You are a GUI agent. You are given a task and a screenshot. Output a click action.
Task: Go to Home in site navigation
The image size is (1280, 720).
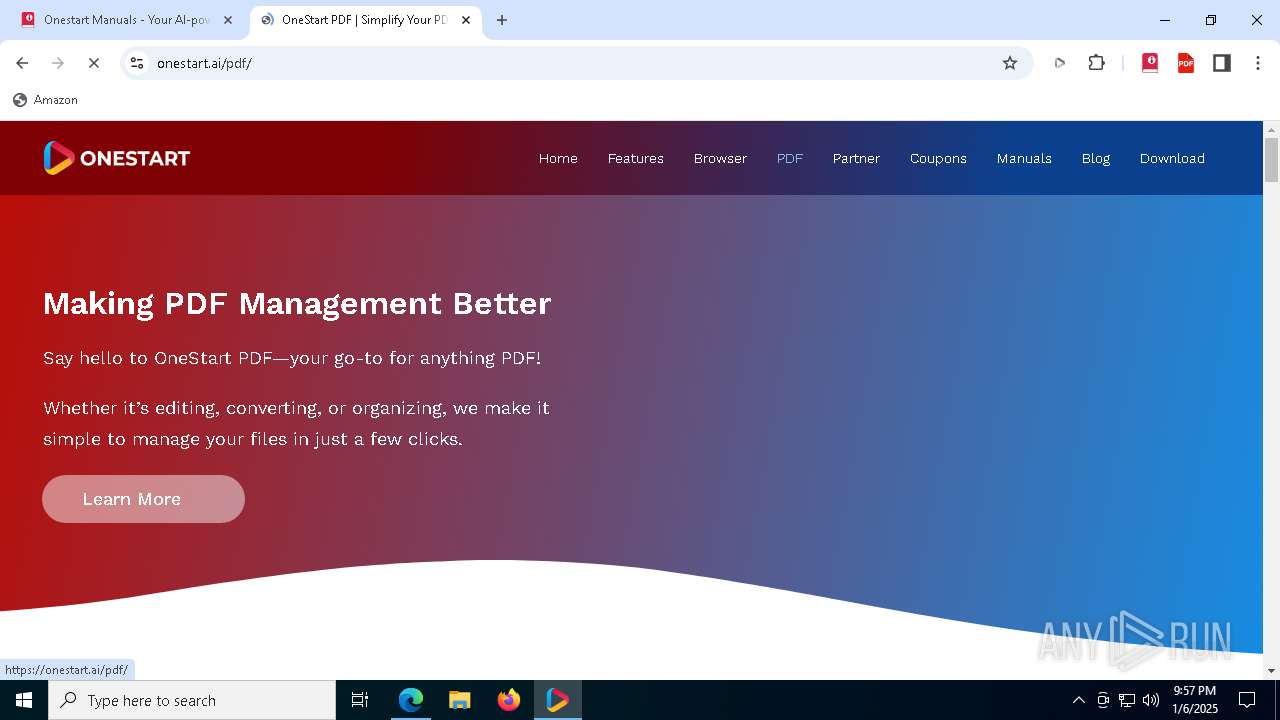pos(558,158)
